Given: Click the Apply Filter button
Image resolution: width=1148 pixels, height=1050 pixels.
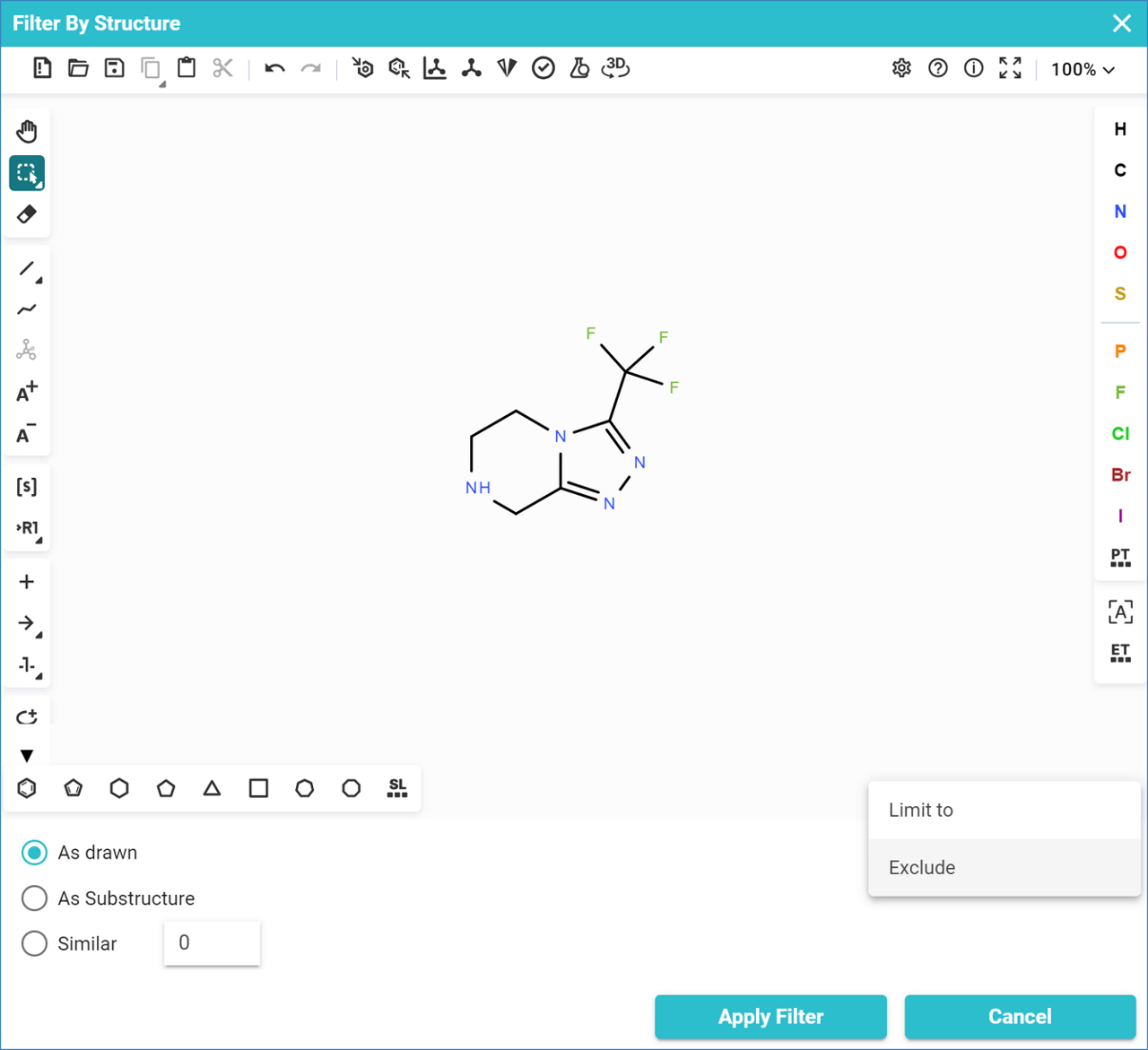Looking at the screenshot, I should click(x=770, y=1017).
